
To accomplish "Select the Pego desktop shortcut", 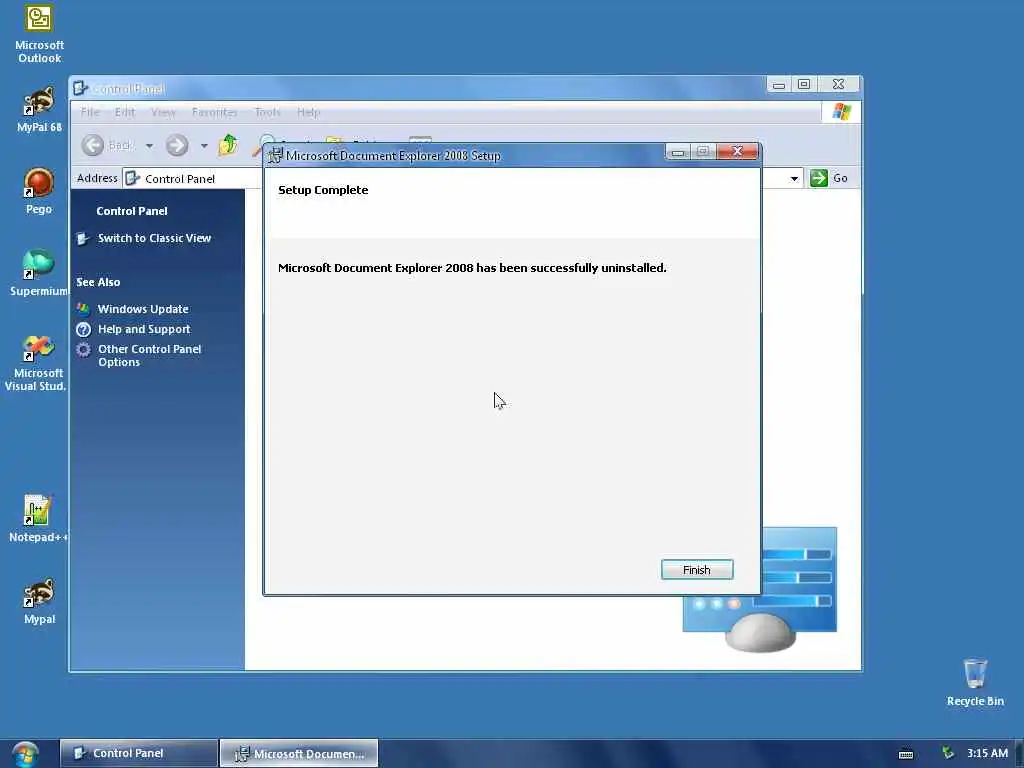I will pos(39,191).
